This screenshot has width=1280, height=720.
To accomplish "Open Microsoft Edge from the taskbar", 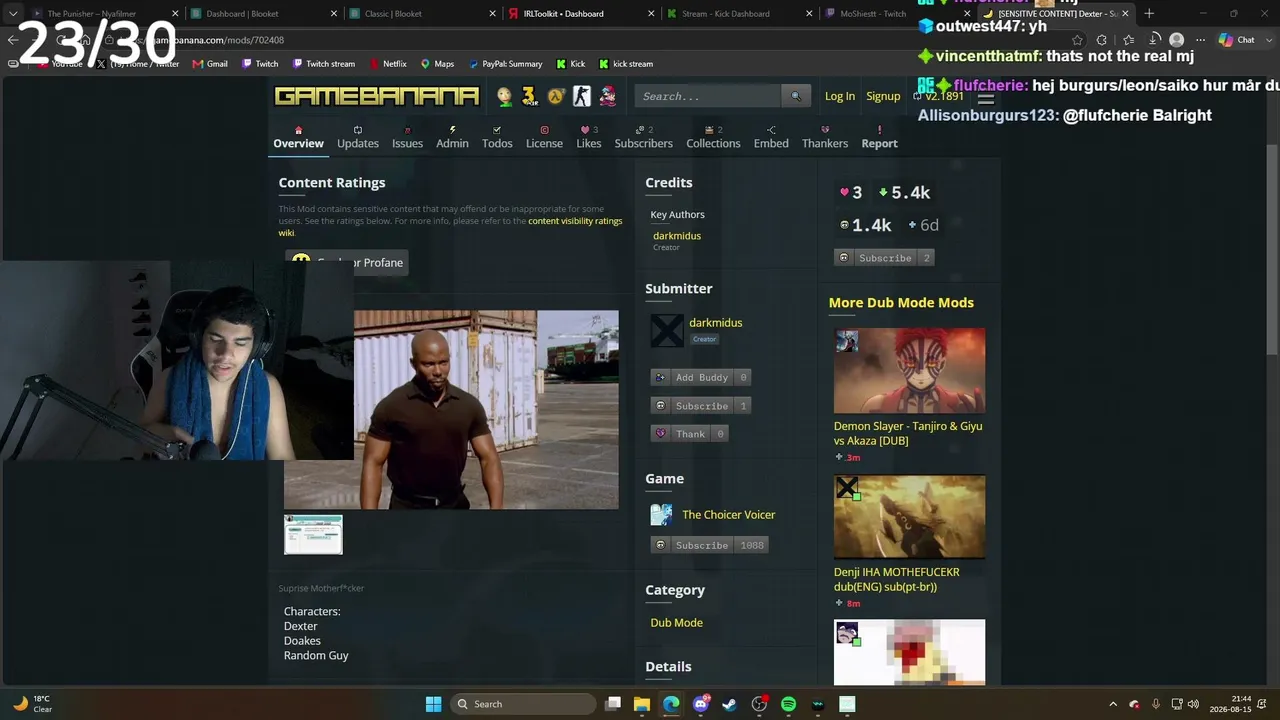I will pyautogui.click(x=671, y=704).
